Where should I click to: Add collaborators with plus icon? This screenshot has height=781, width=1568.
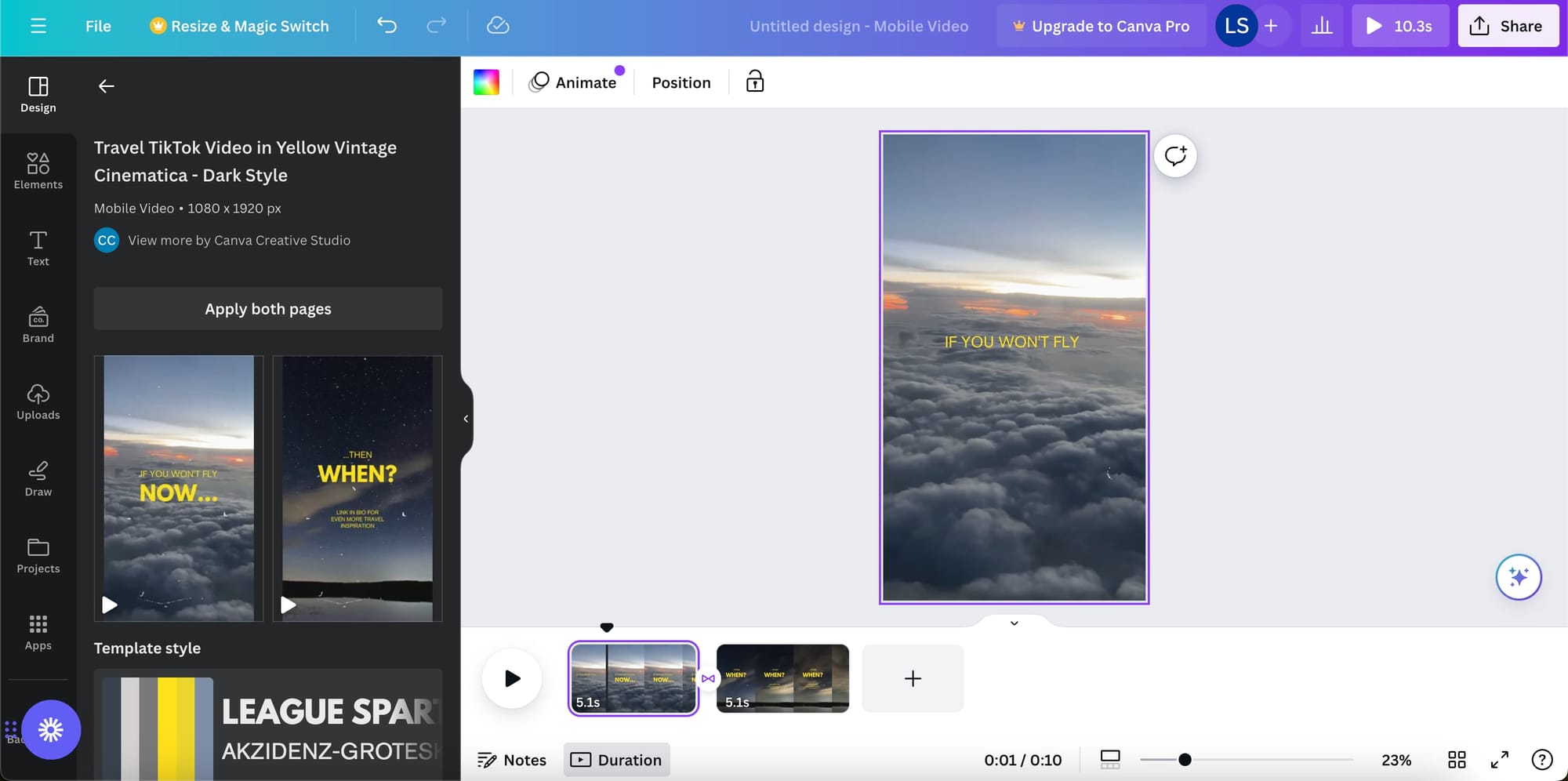click(x=1271, y=26)
